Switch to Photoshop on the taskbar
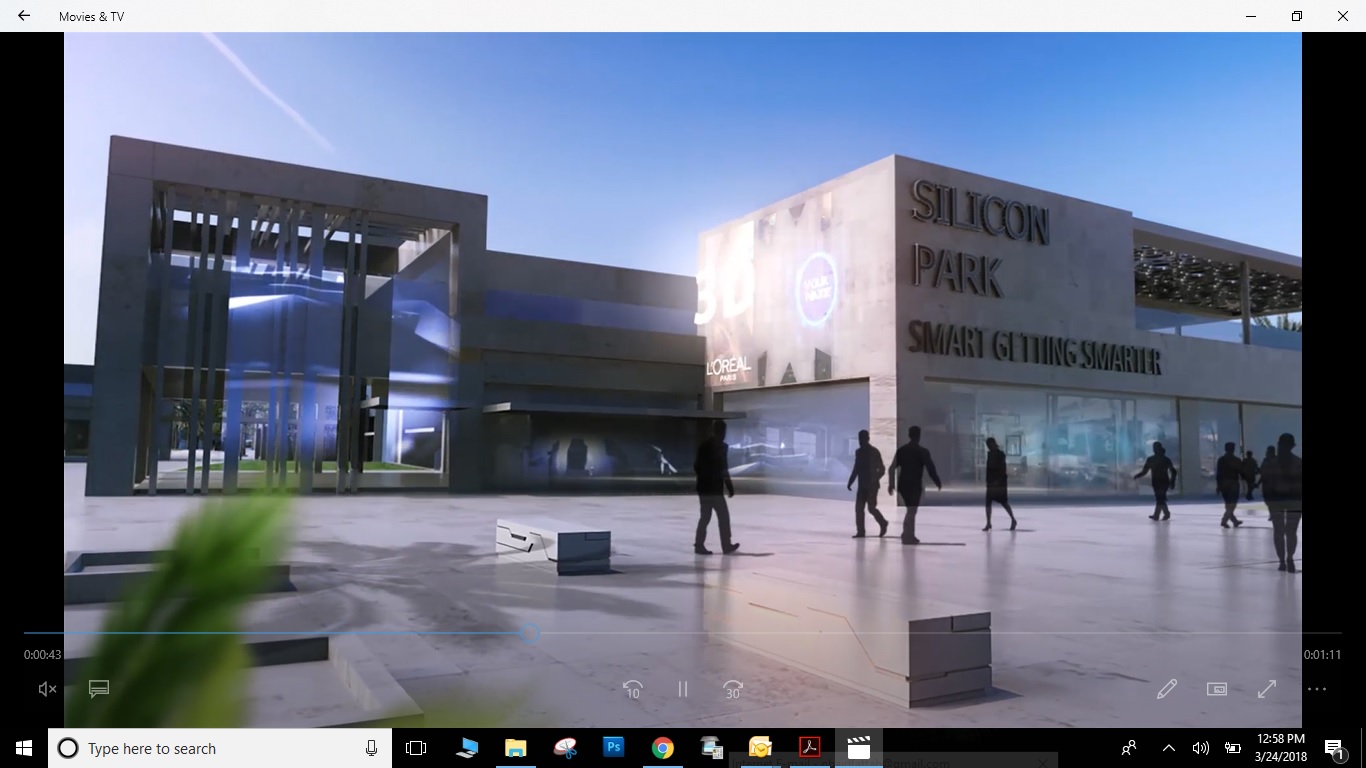The width and height of the screenshot is (1366, 768). (x=614, y=748)
